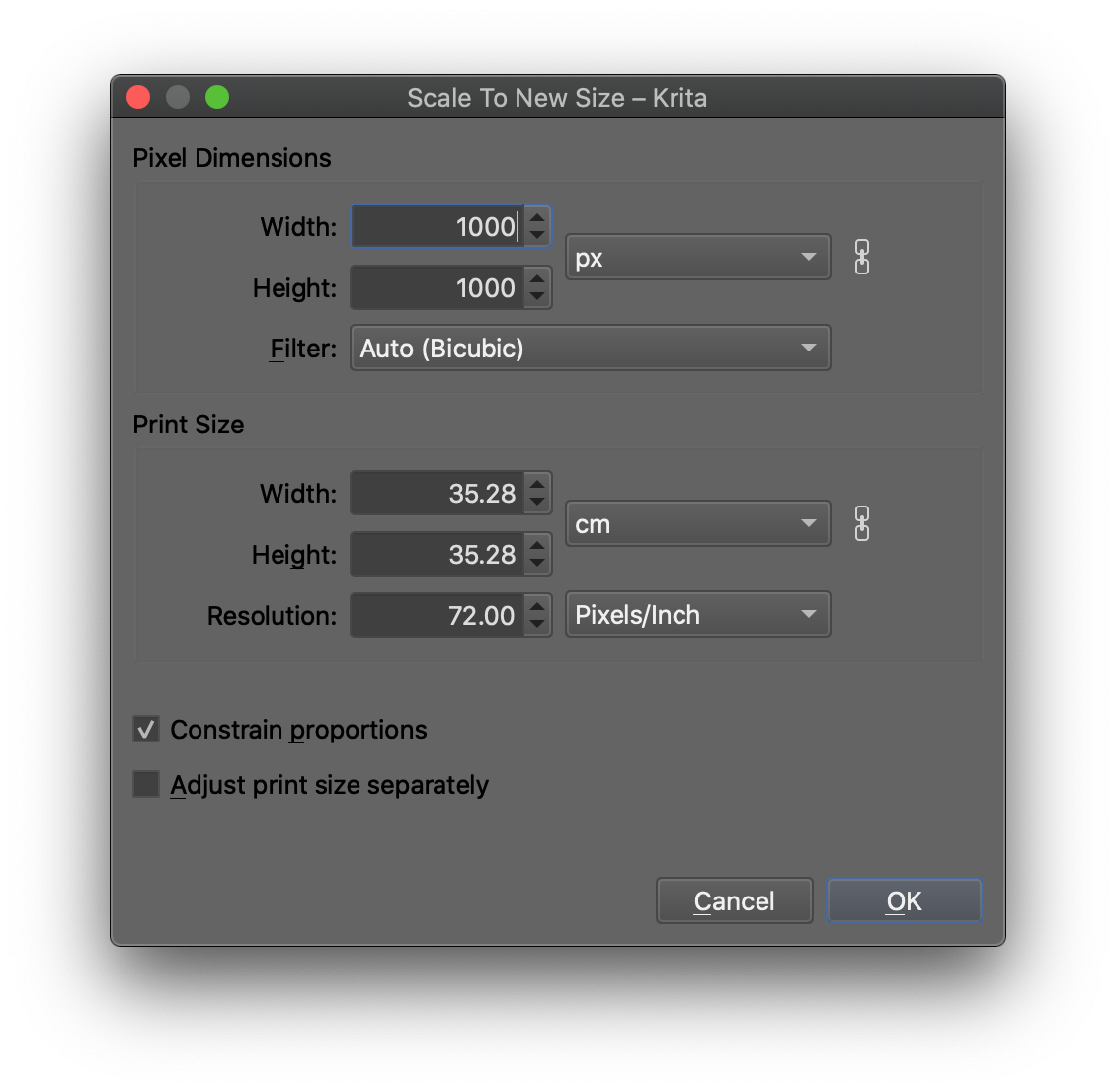Decrease pixel height with down arrow
Screen dimensions: 1116x1092
click(x=537, y=297)
